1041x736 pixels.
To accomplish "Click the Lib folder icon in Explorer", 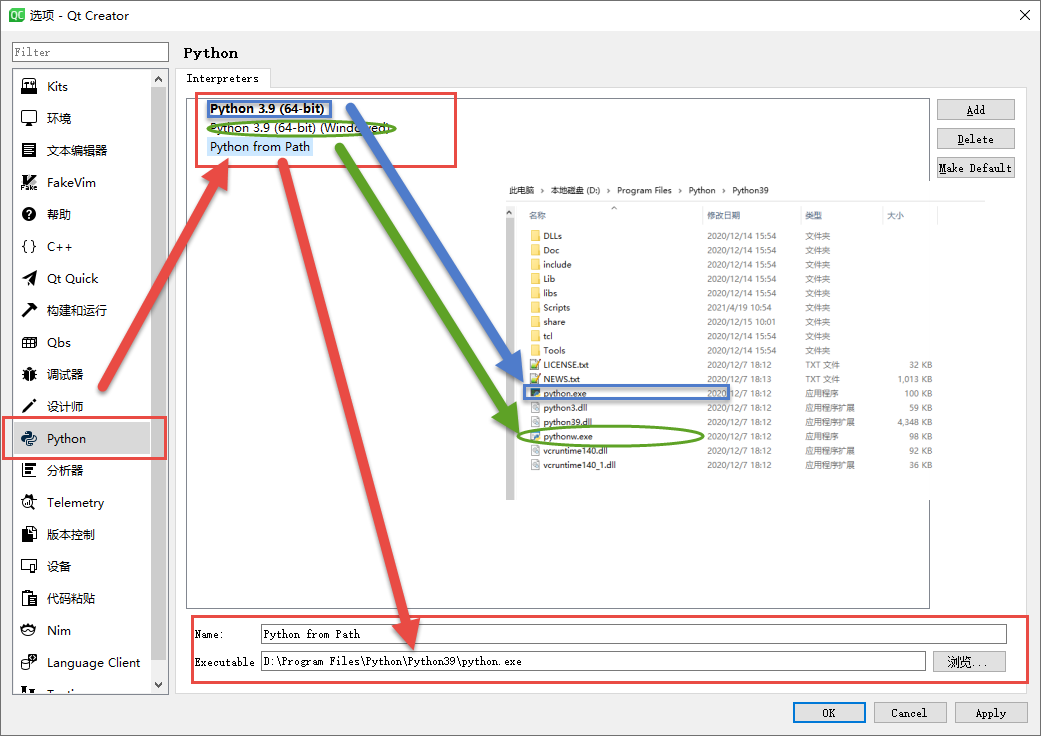I will click(535, 279).
